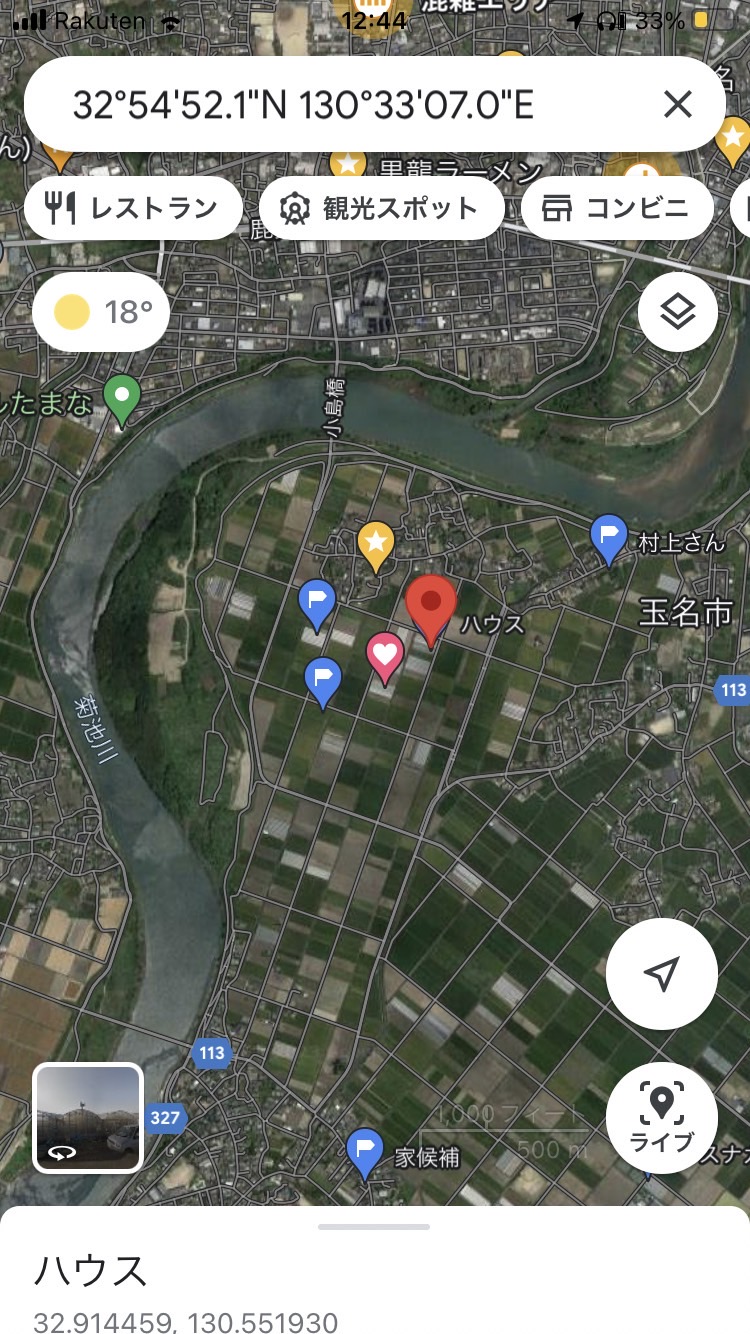Tap the yellow star saved marker
Image resolution: width=750 pixels, height=1334 pixels.
coord(375,547)
